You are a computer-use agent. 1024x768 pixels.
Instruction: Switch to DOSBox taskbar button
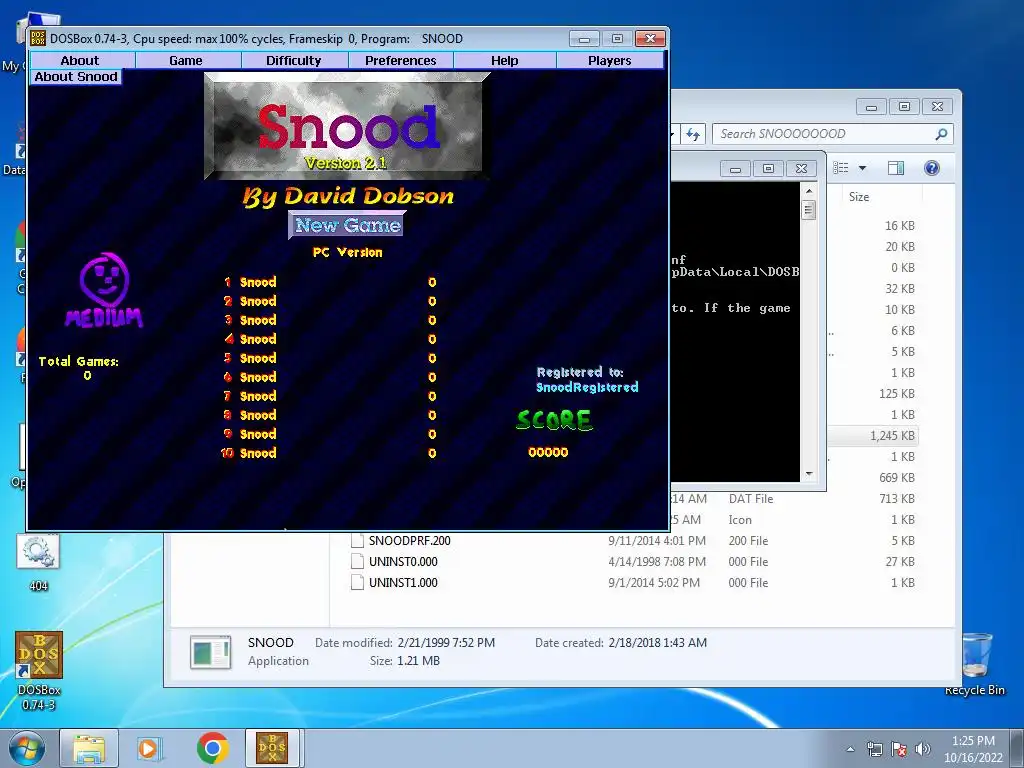[272, 748]
